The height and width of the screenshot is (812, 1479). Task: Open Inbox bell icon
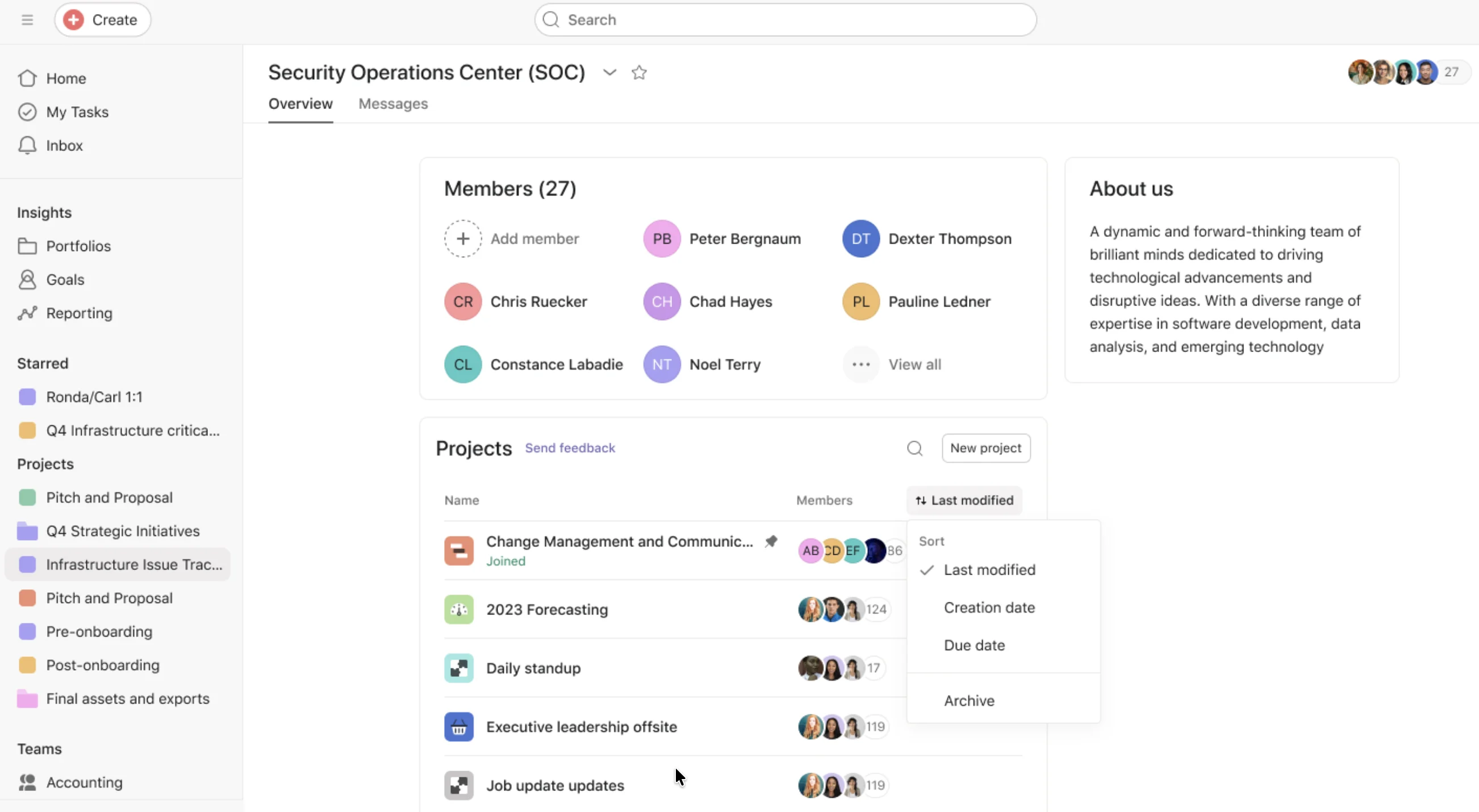click(27, 146)
